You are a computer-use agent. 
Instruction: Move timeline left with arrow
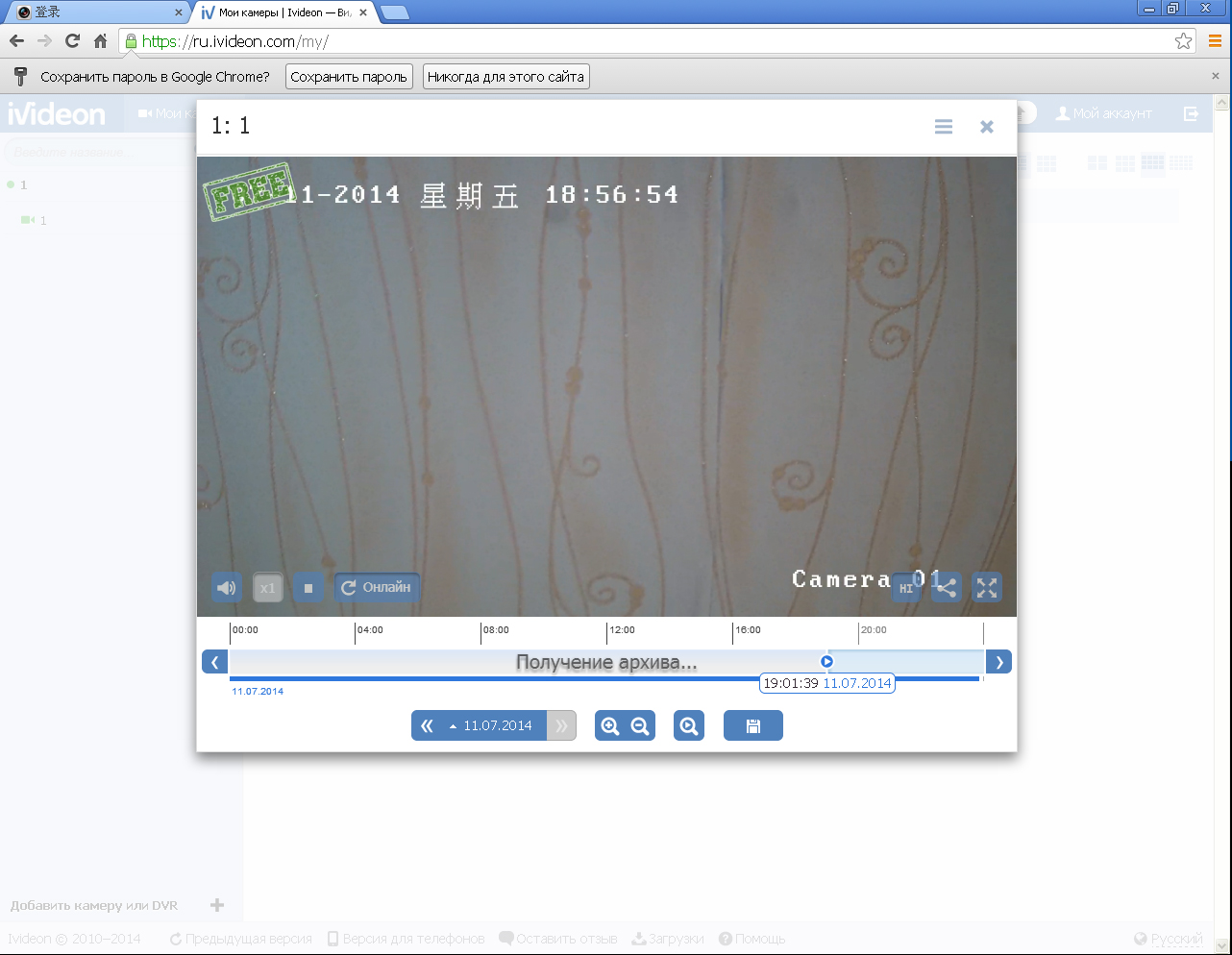[214, 662]
